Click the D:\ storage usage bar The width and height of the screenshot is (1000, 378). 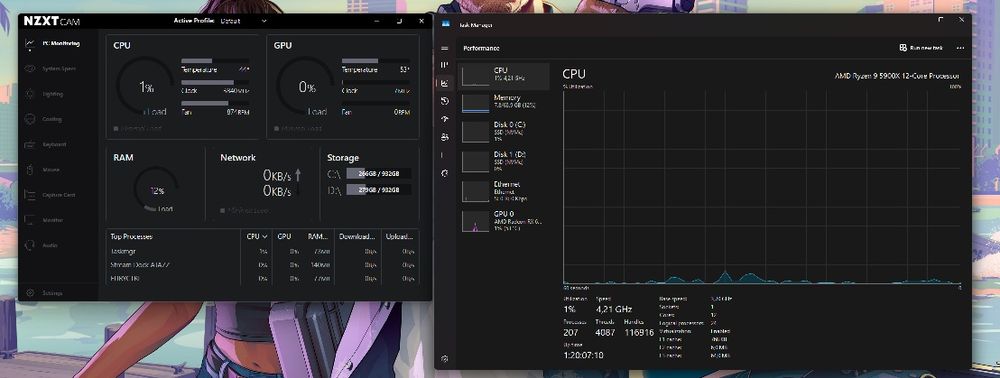[378, 190]
